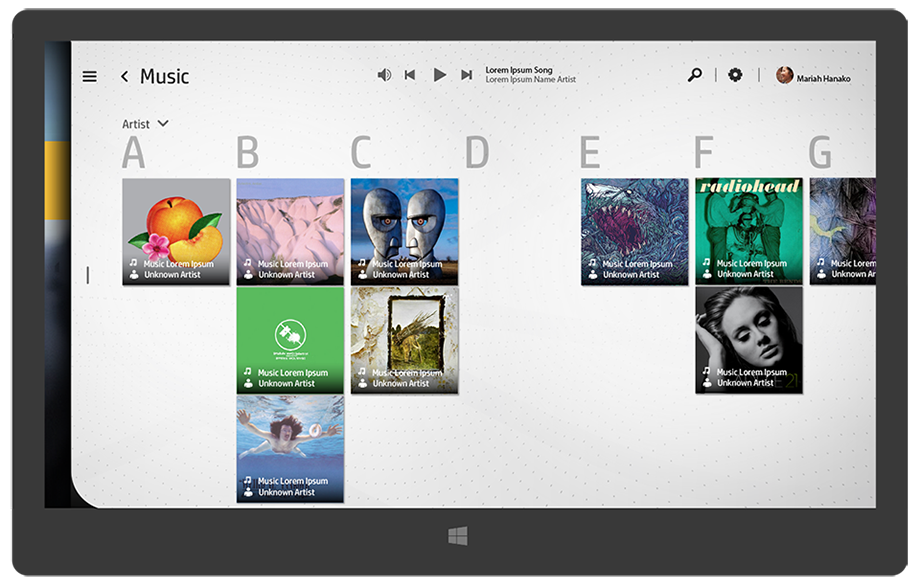Screen dimensions: 920x587
Task: Open the two metal heads album
Action: pos(405,232)
